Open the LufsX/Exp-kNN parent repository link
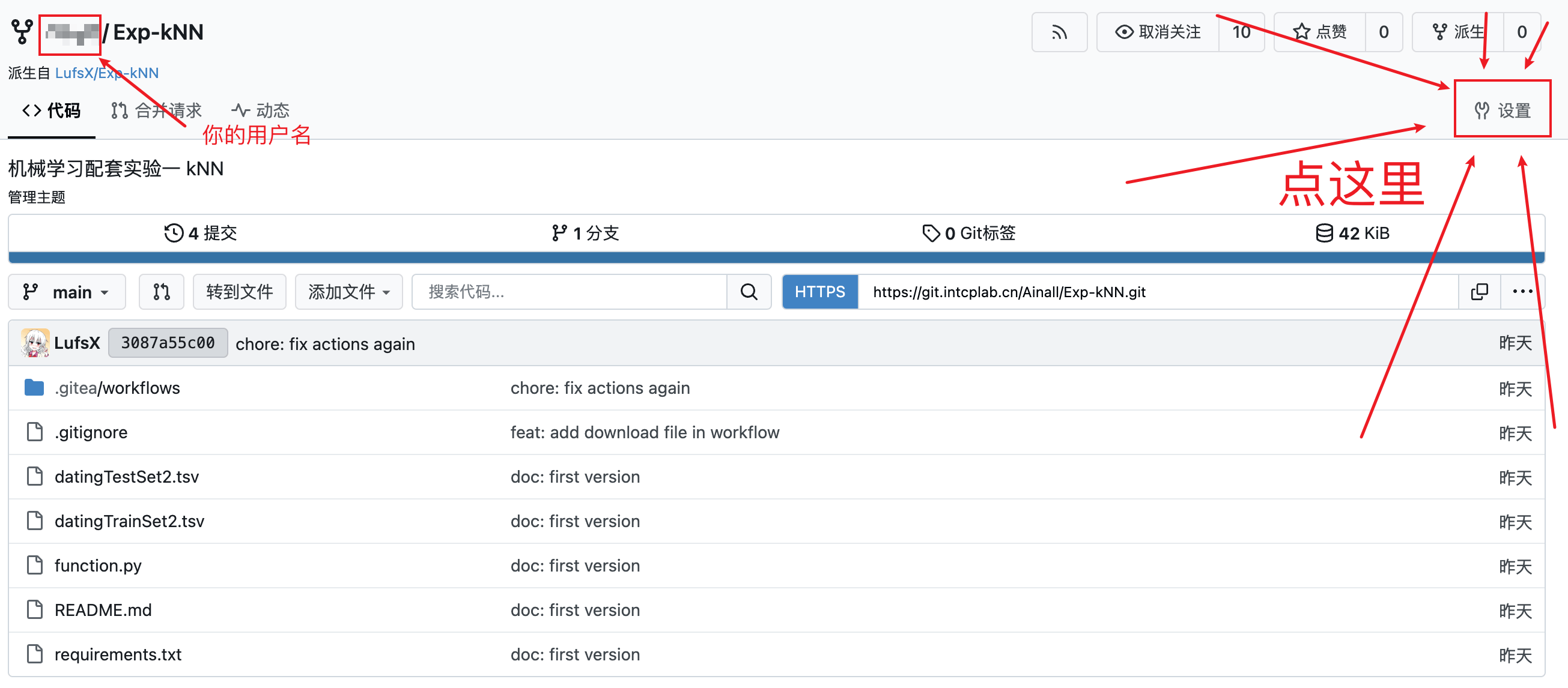The height and width of the screenshot is (688, 1568). point(106,73)
